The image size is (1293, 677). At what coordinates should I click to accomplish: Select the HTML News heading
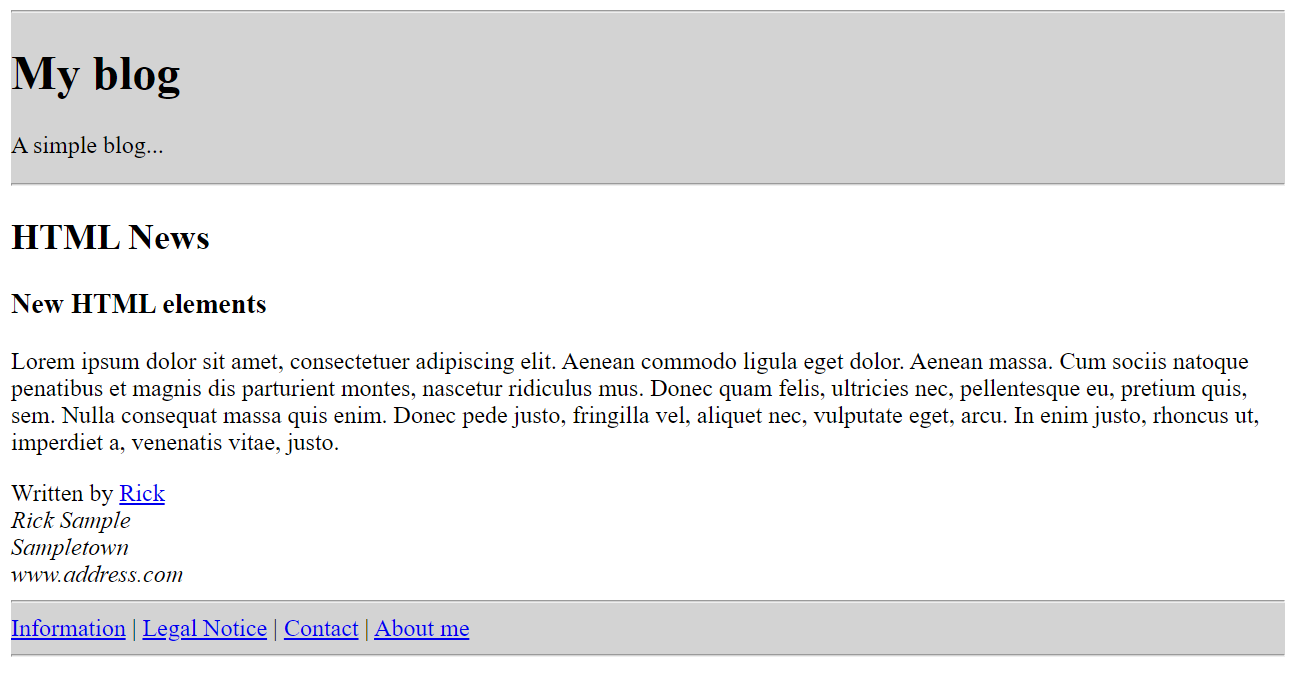110,238
